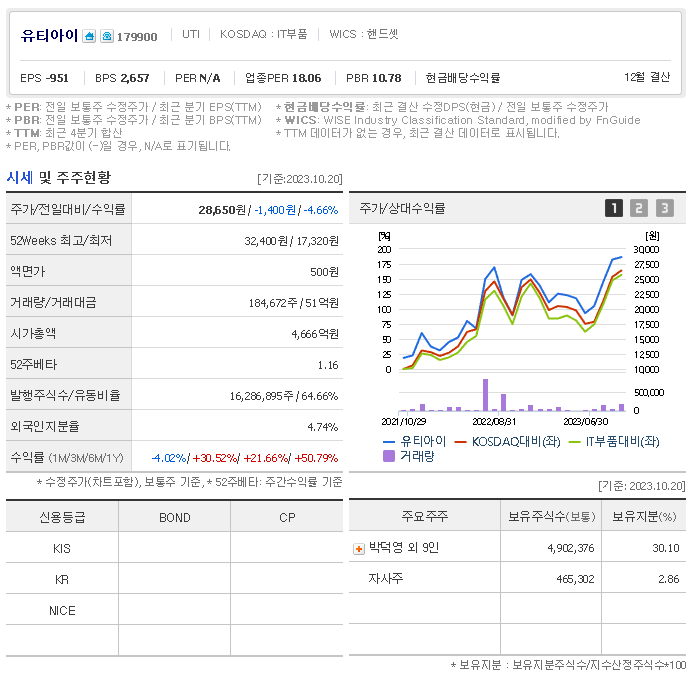Select the 주요주주 column header

(425, 516)
